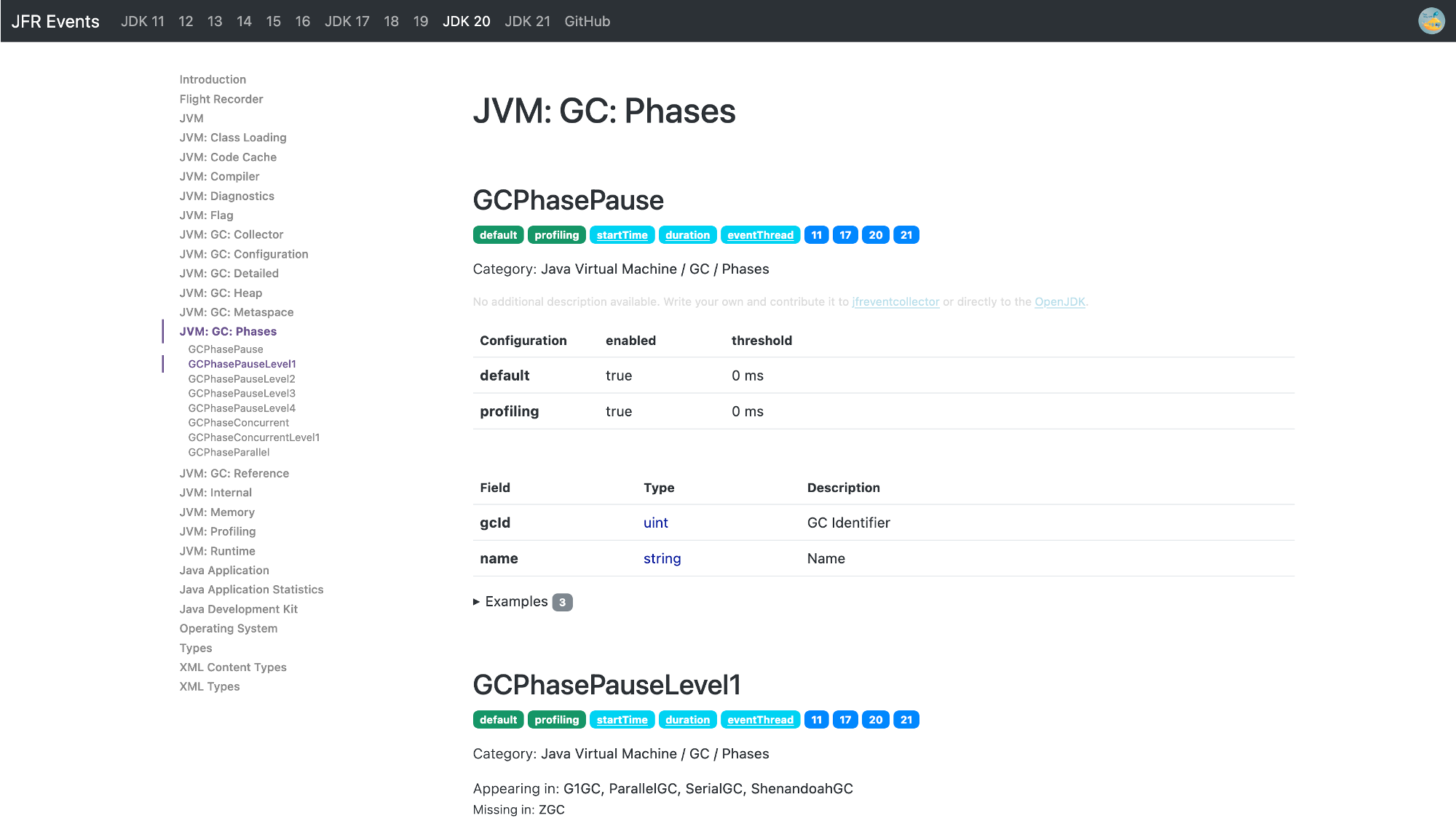Click the version 21 badge under GCPhasePauseLevel1

tap(906, 720)
